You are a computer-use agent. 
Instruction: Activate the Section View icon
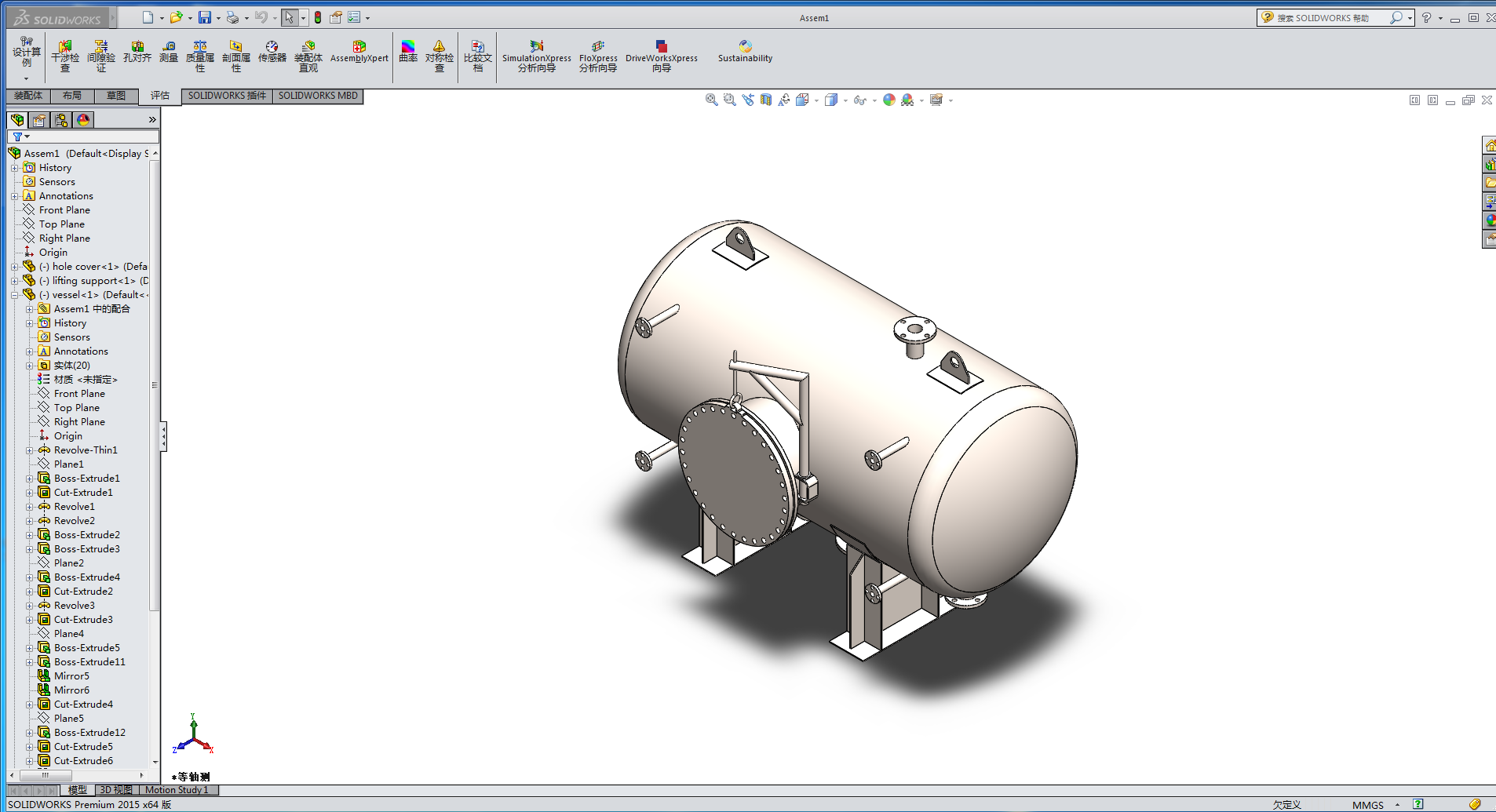click(x=766, y=100)
